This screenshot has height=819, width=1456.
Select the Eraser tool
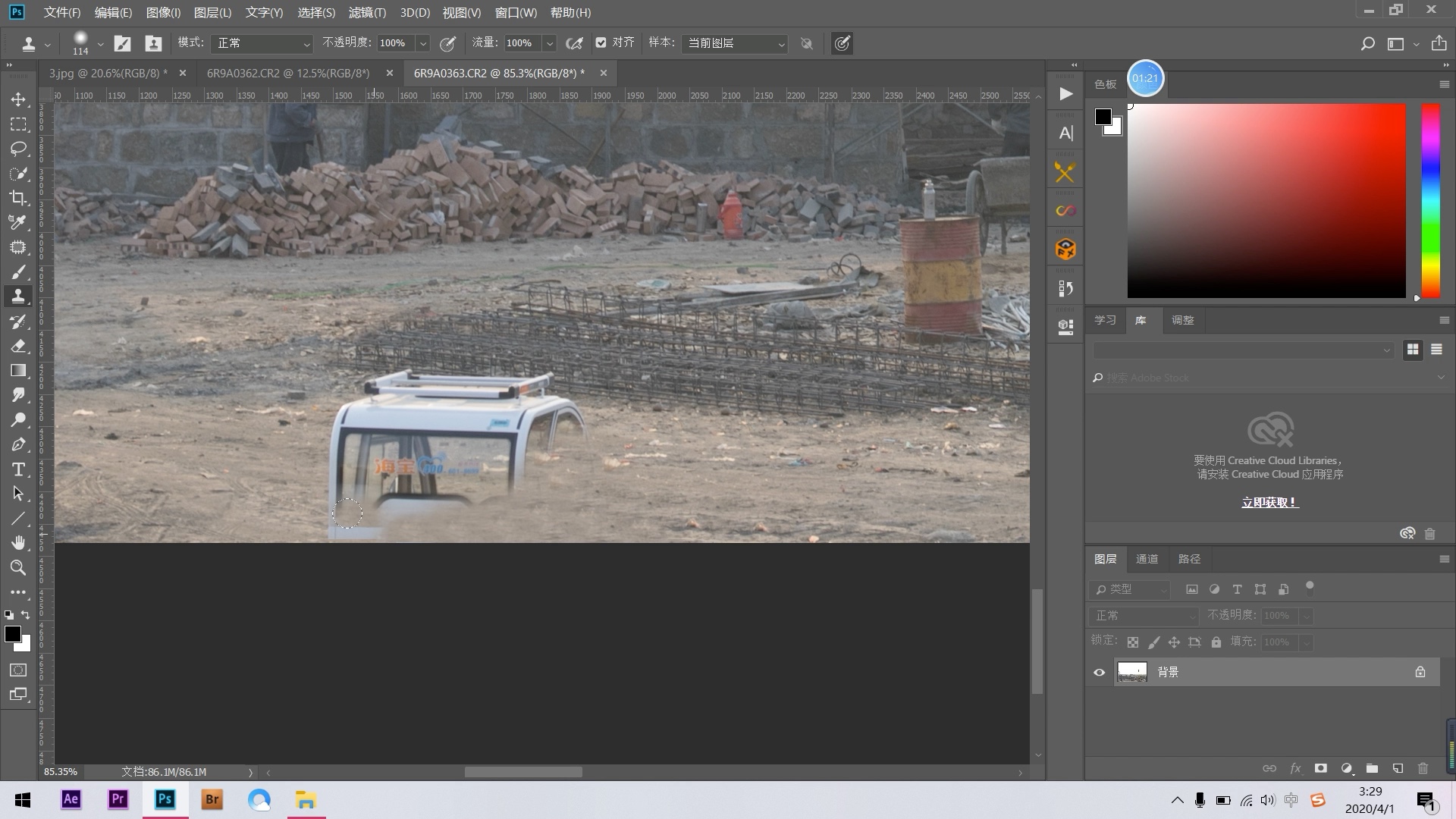[x=18, y=346]
